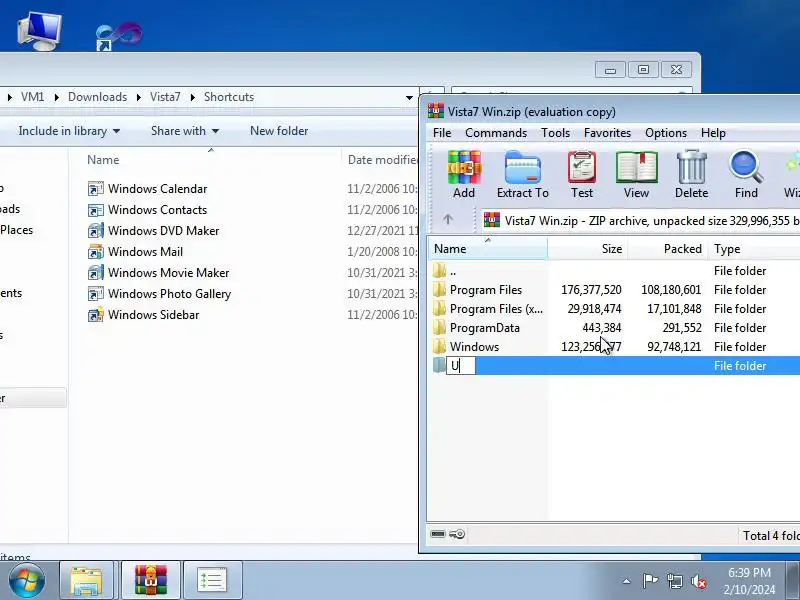The image size is (800, 600).
Task: Select the Windows folder icon in archive
Action: [439, 346]
